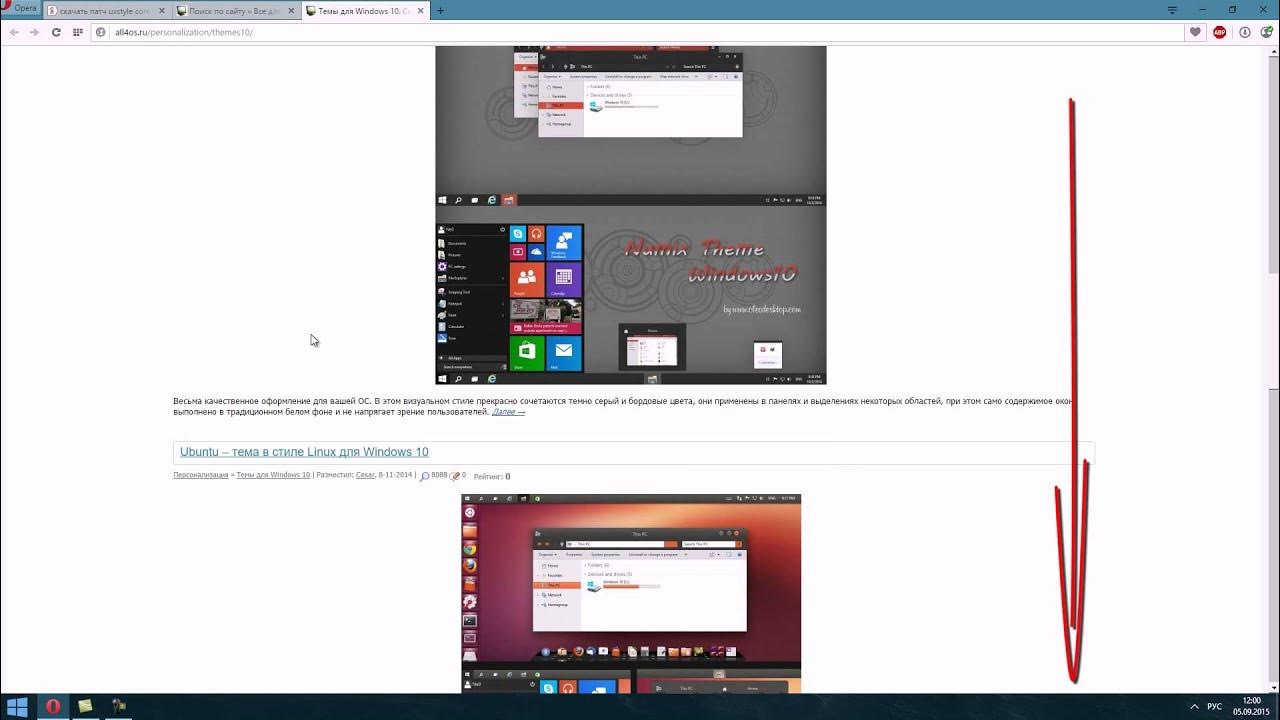Click the views magnifier icon near 8088
Image resolution: width=1280 pixels, height=720 pixels.
(x=424, y=476)
